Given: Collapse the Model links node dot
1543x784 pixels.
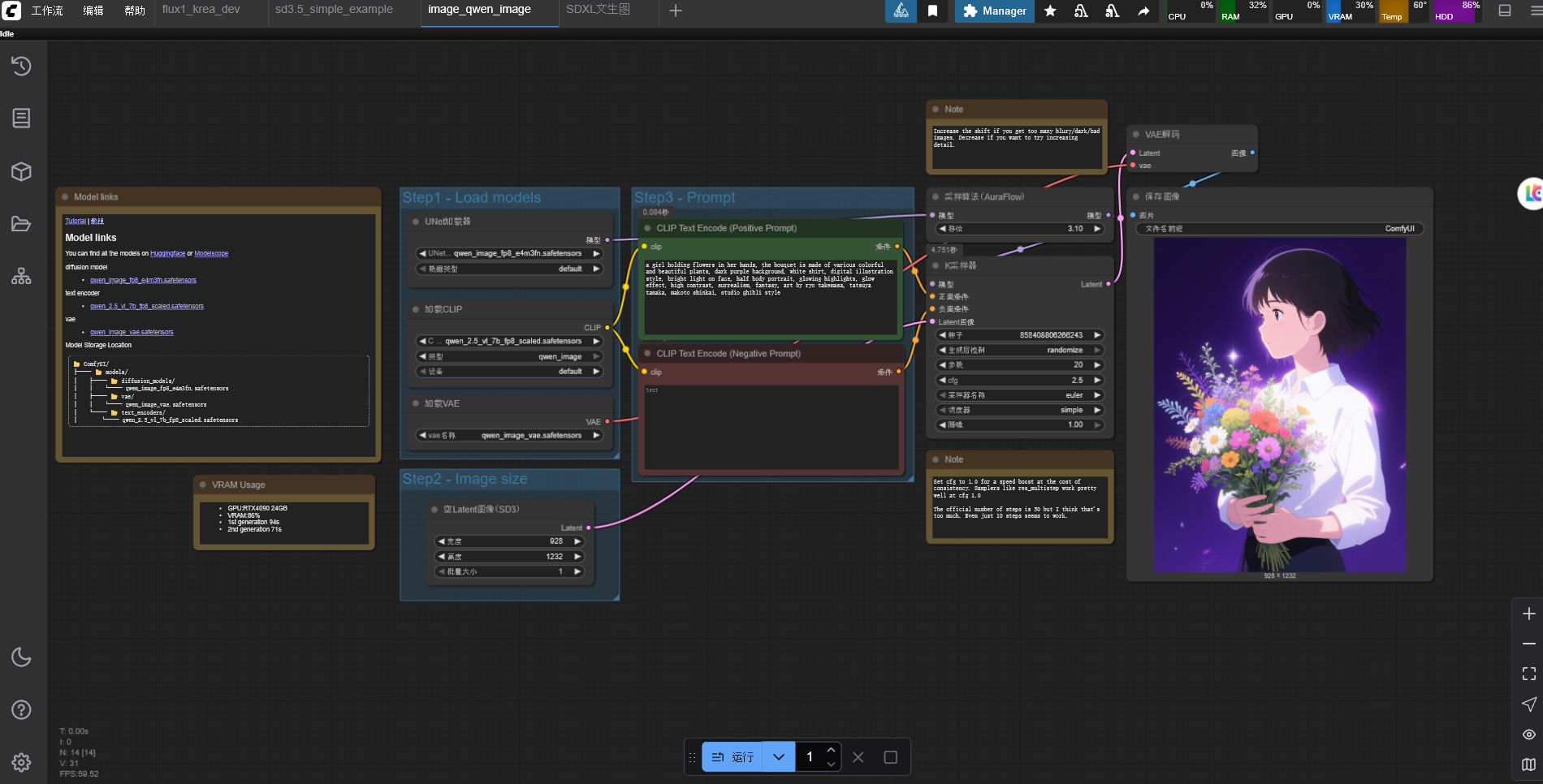Looking at the screenshot, I should pyautogui.click(x=65, y=197).
